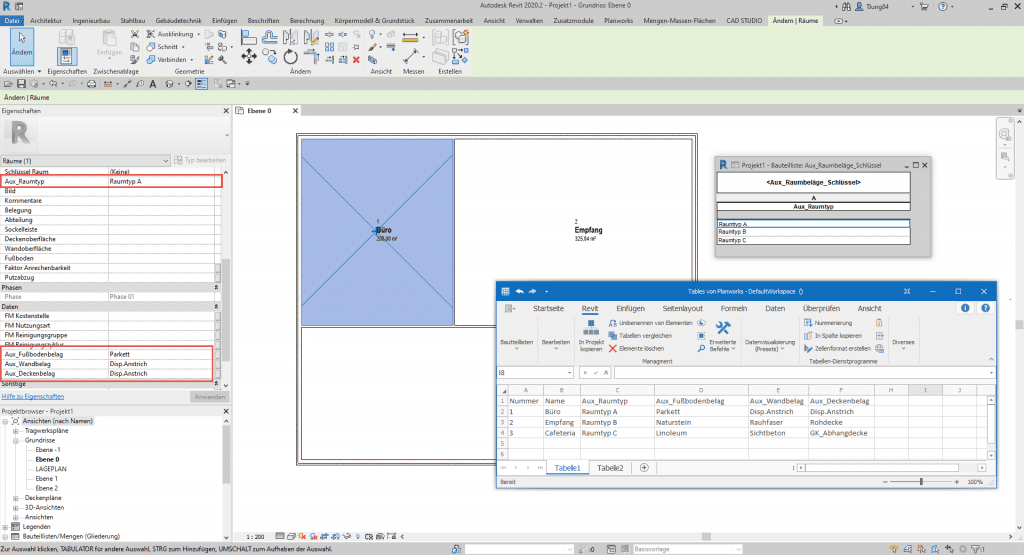The width and height of the screenshot is (1024, 555).
Task: Click 'Hilfe zu Eigenschaften' link
Action: (32, 397)
